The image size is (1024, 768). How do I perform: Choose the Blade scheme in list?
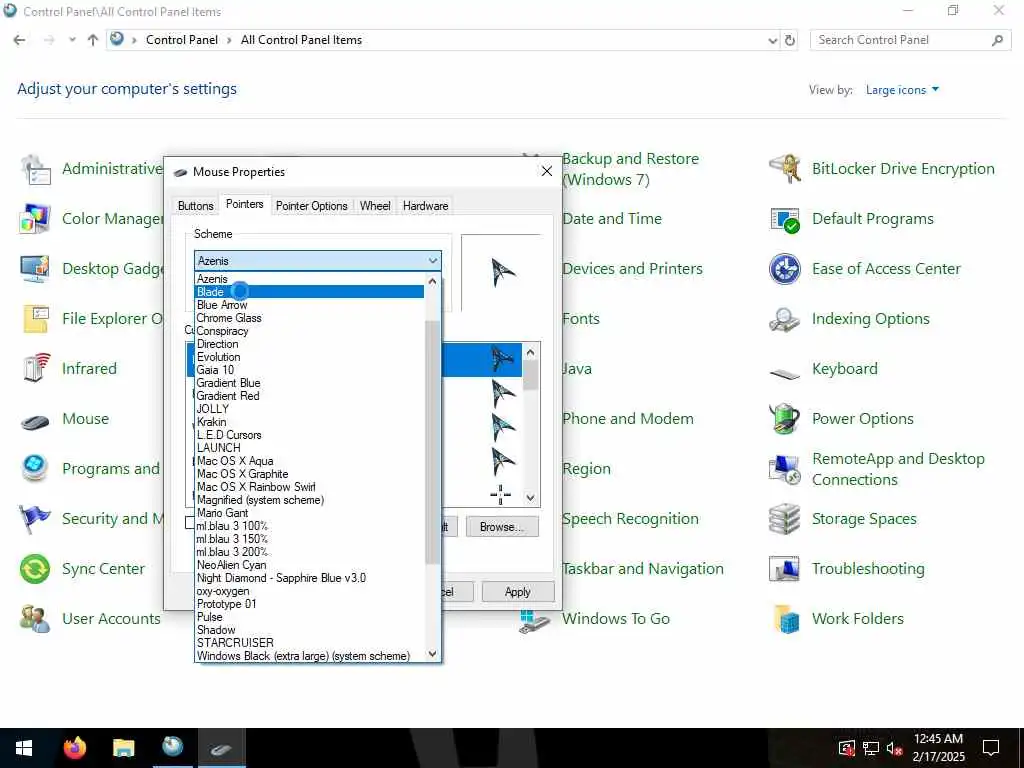point(310,292)
